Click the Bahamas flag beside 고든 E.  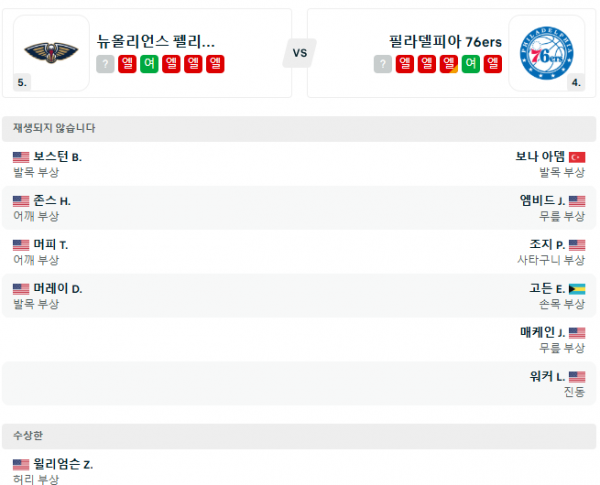point(577,289)
